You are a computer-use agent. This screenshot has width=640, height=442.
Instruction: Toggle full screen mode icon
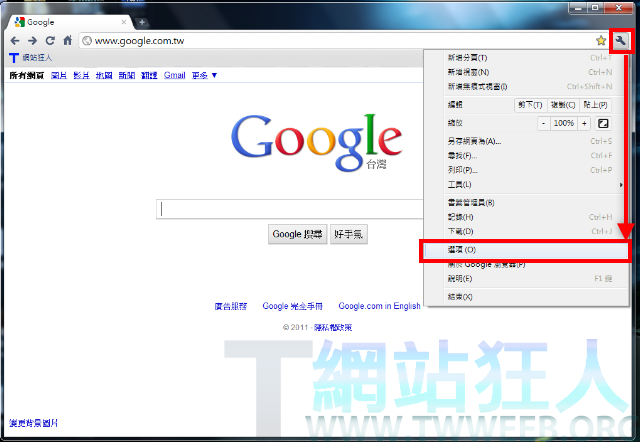coord(603,123)
